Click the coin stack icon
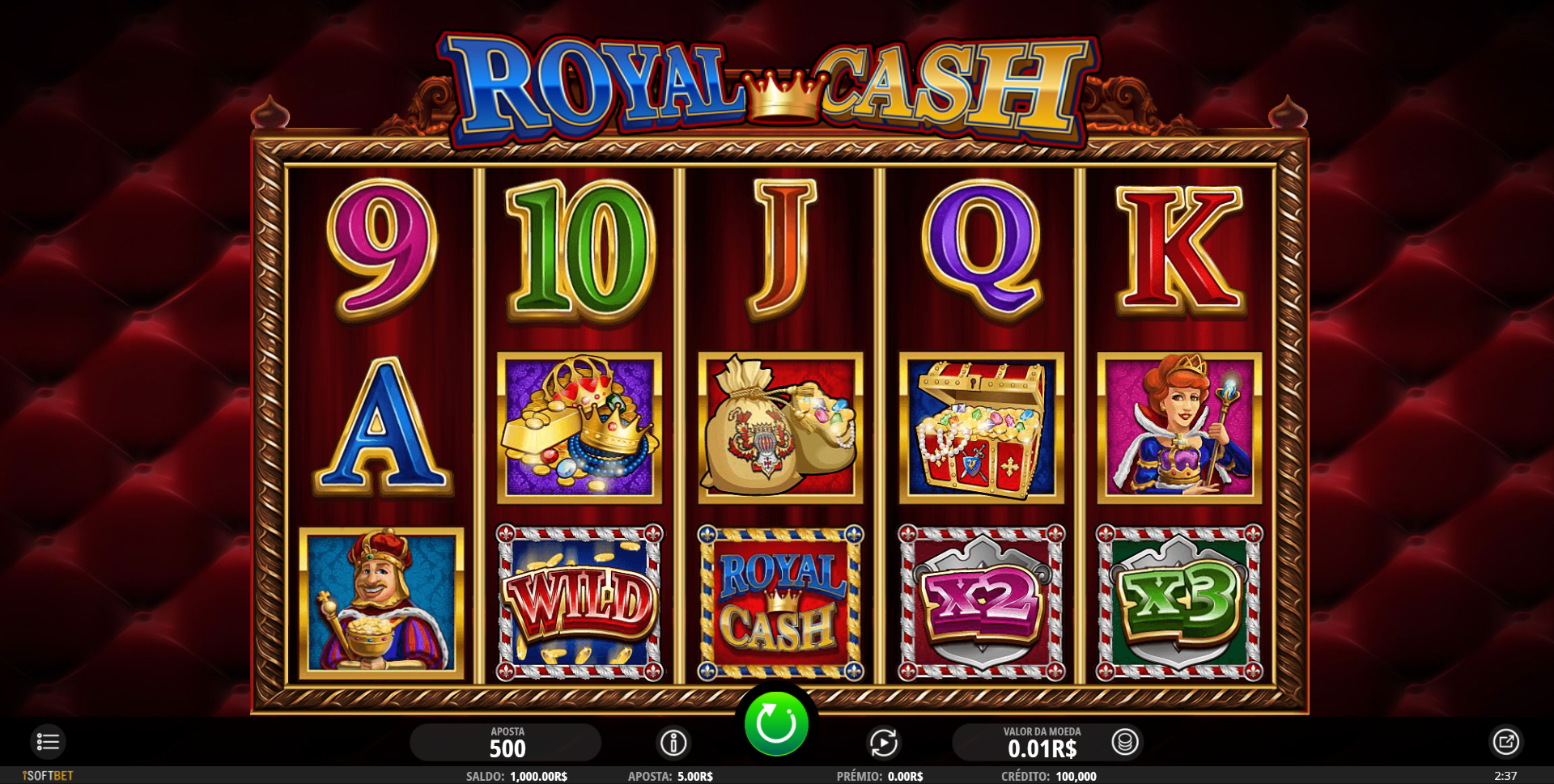 [1125, 741]
